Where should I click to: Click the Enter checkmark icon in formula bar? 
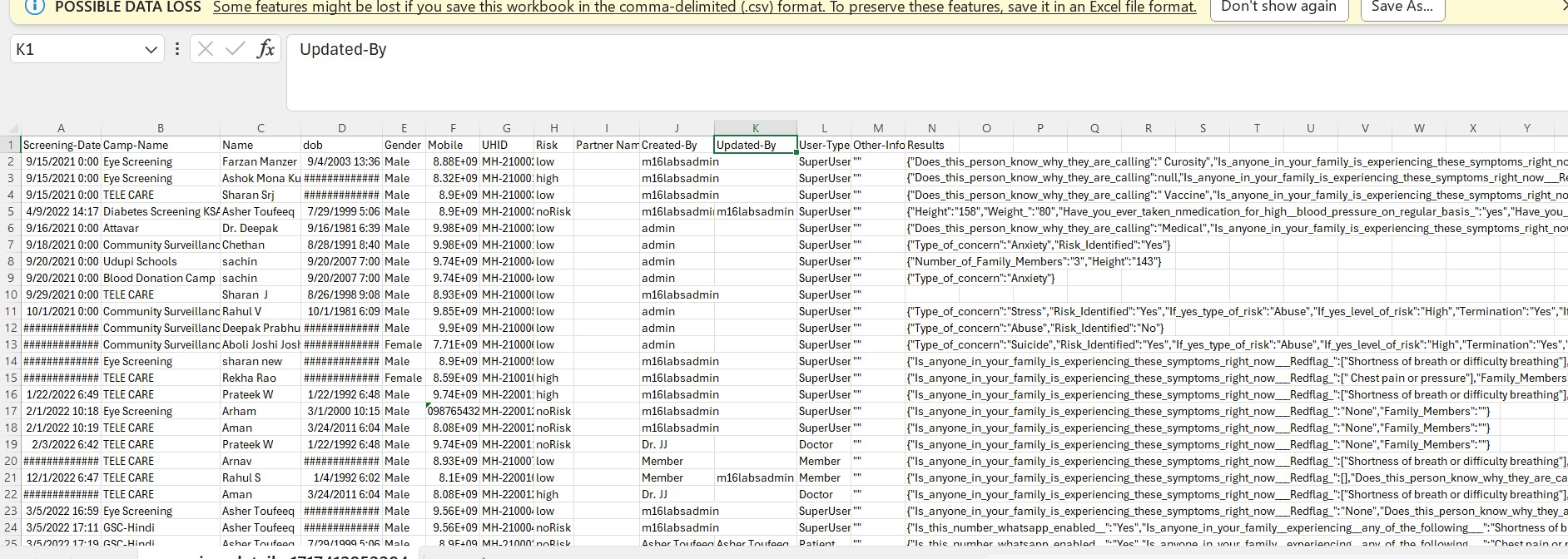tap(236, 50)
